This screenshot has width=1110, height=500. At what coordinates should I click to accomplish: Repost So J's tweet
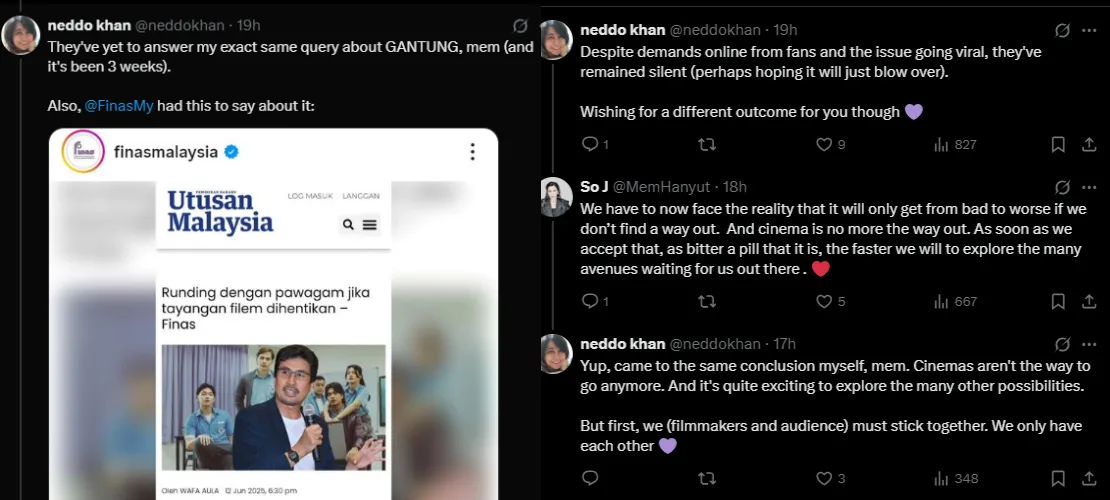point(707,301)
